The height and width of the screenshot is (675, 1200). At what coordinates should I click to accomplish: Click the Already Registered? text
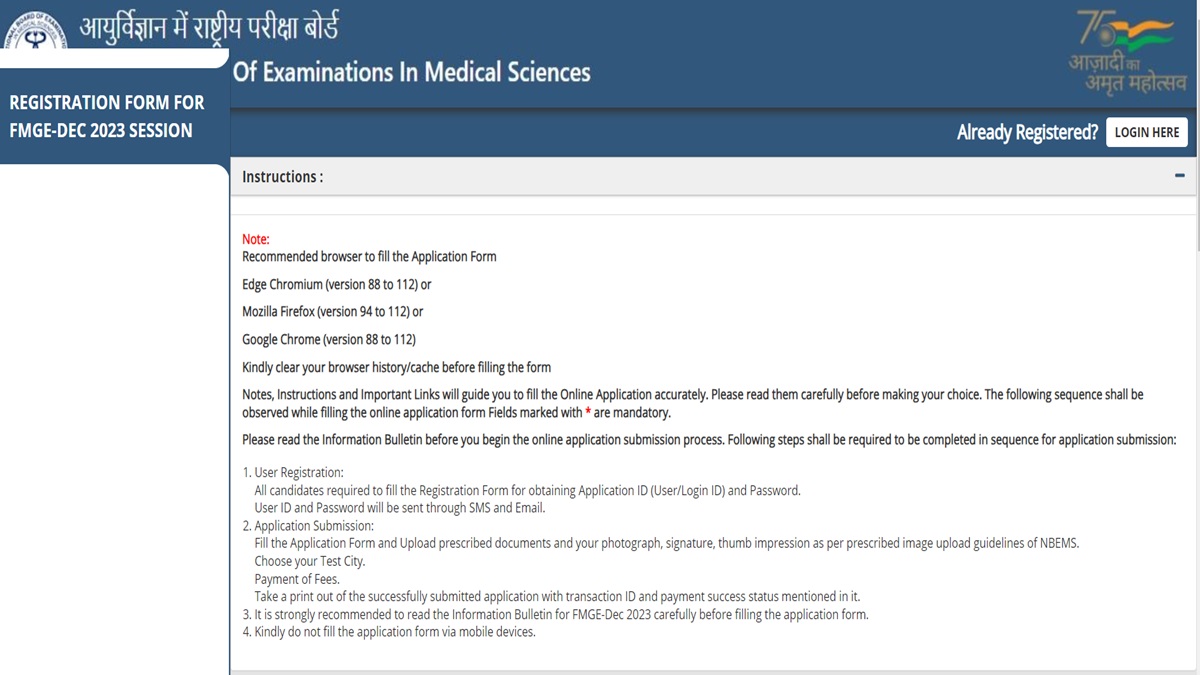click(1027, 132)
